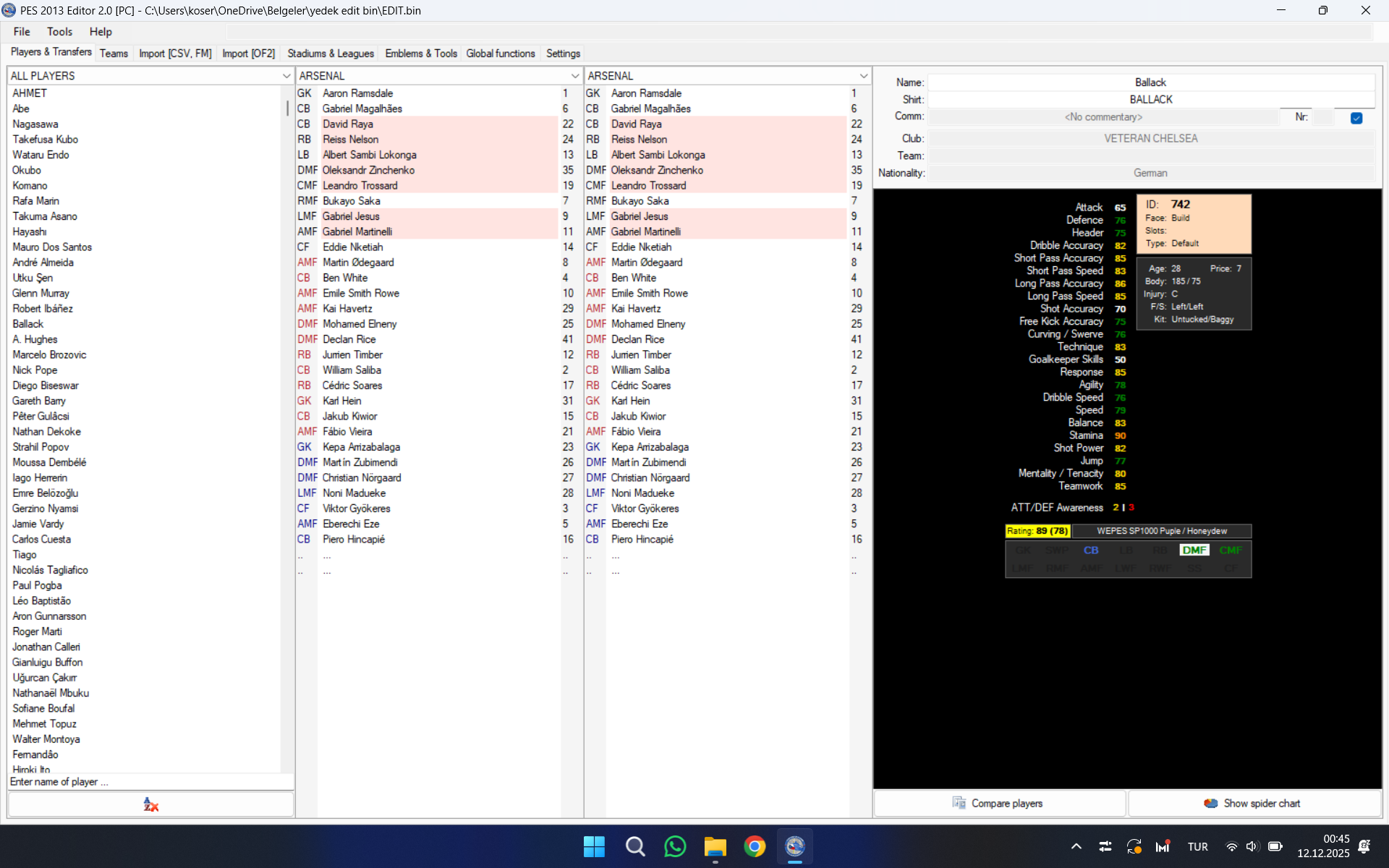Open the Stadiums & Leagues tab
1389x868 pixels.
[x=331, y=54]
